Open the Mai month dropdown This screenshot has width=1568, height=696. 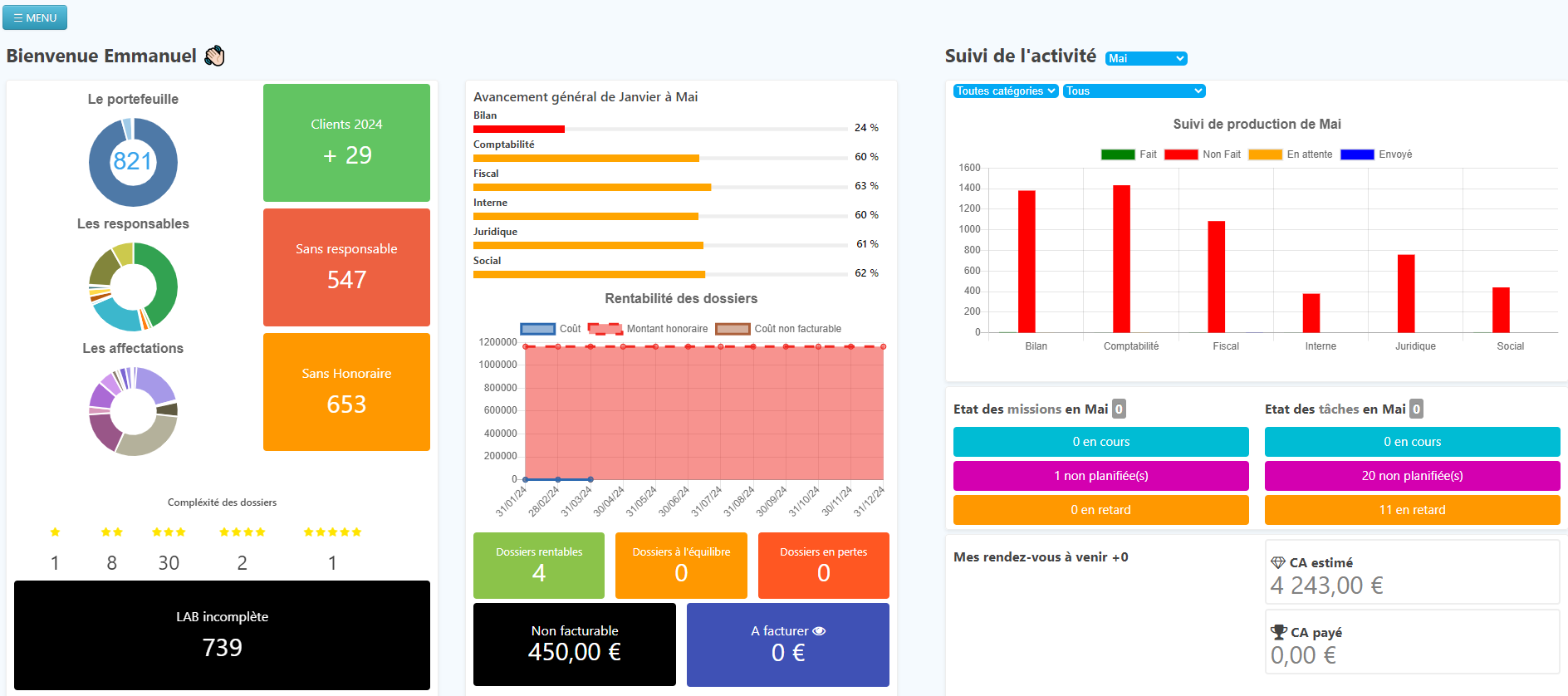pos(1146,58)
